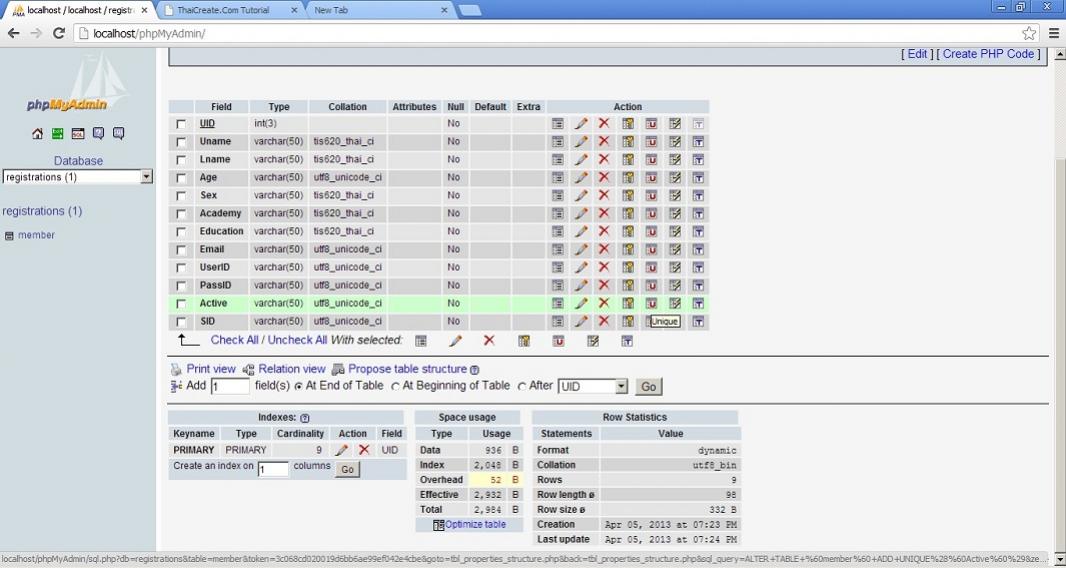Tick the SID field checkbox
The height and width of the screenshot is (568, 1066).
pyautogui.click(x=181, y=322)
